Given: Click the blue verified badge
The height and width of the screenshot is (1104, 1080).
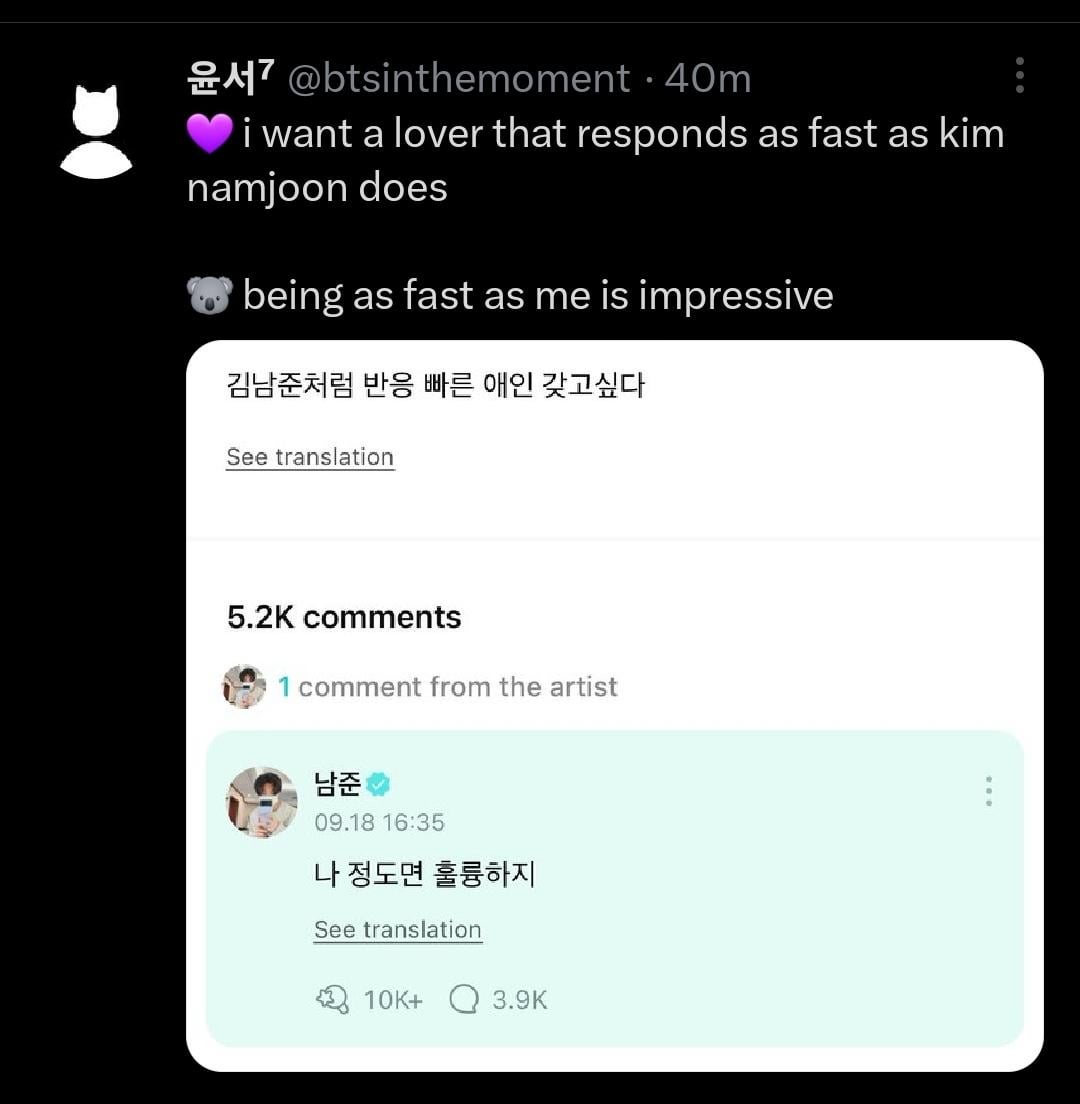Looking at the screenshot, I should 378,785.
